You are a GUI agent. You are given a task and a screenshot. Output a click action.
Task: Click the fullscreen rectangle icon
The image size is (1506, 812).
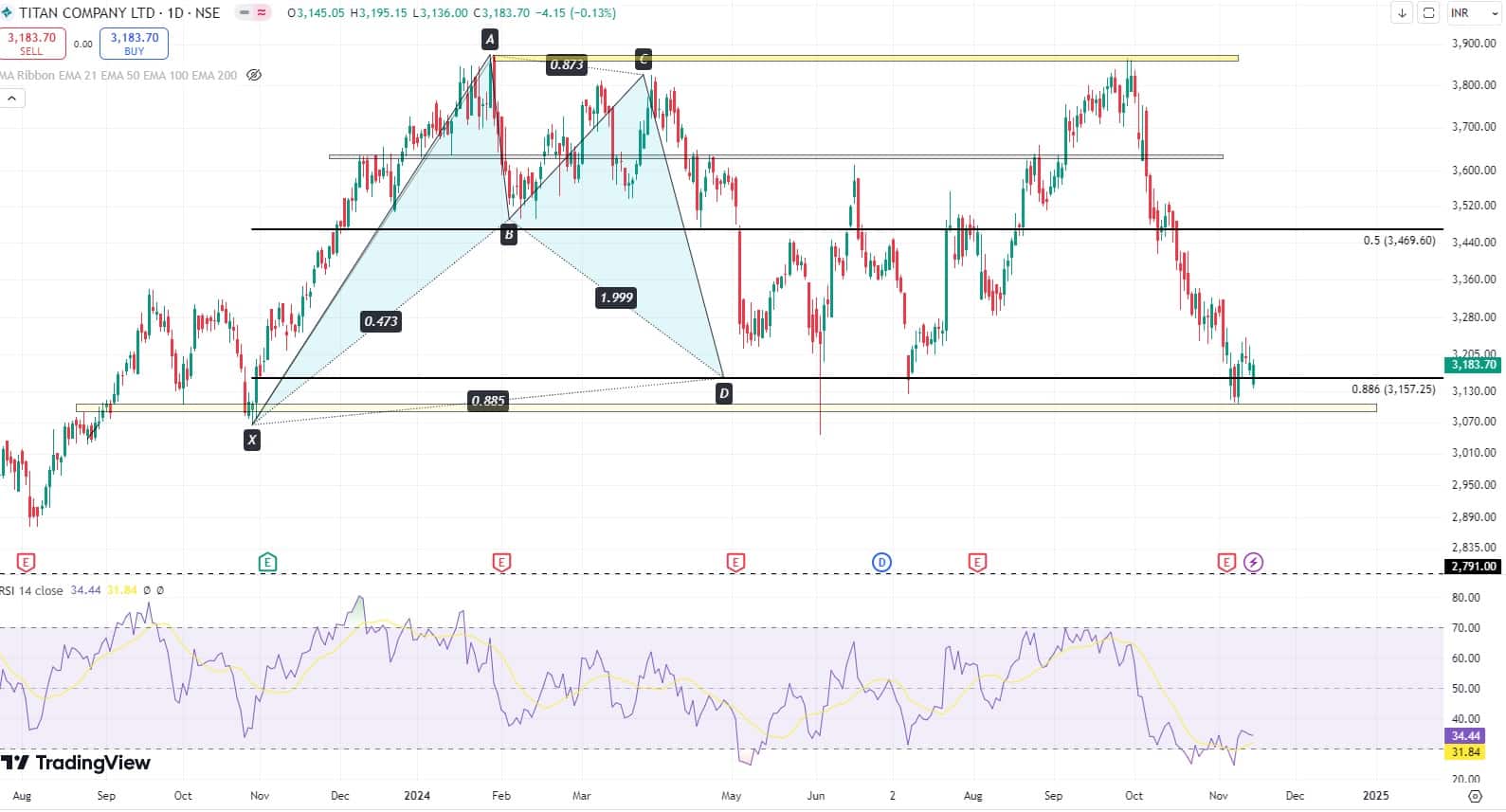pyautogui.click(x=1428, y=12)
